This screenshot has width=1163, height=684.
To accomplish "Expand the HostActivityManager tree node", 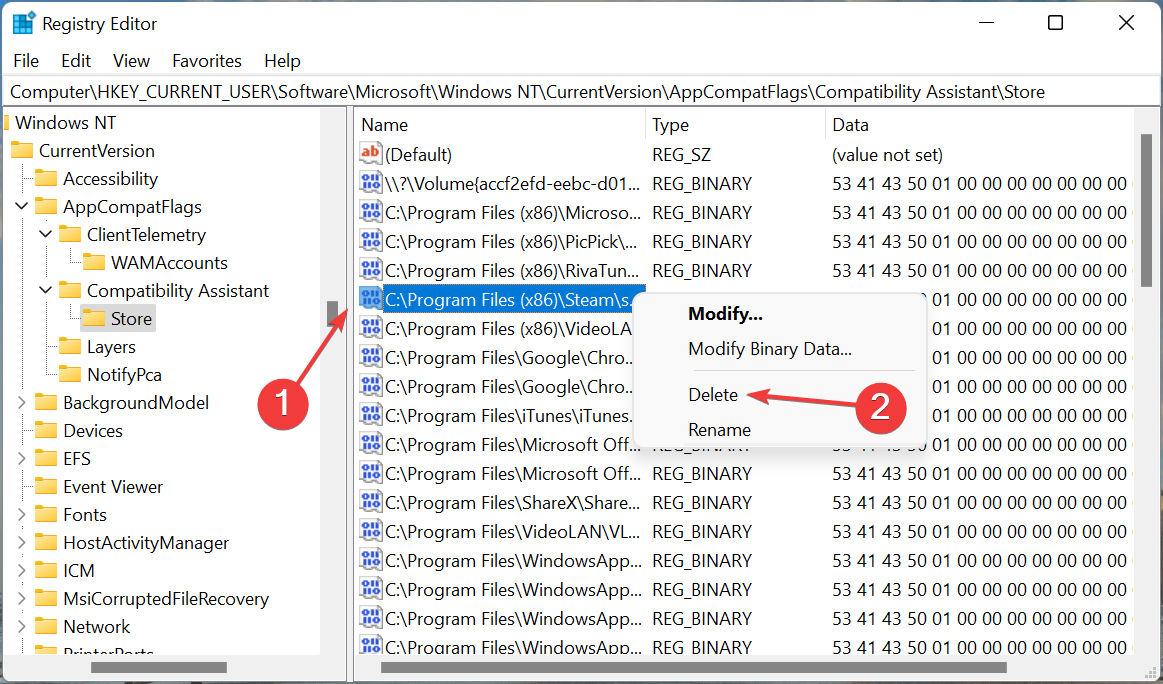I will [22, 543].
